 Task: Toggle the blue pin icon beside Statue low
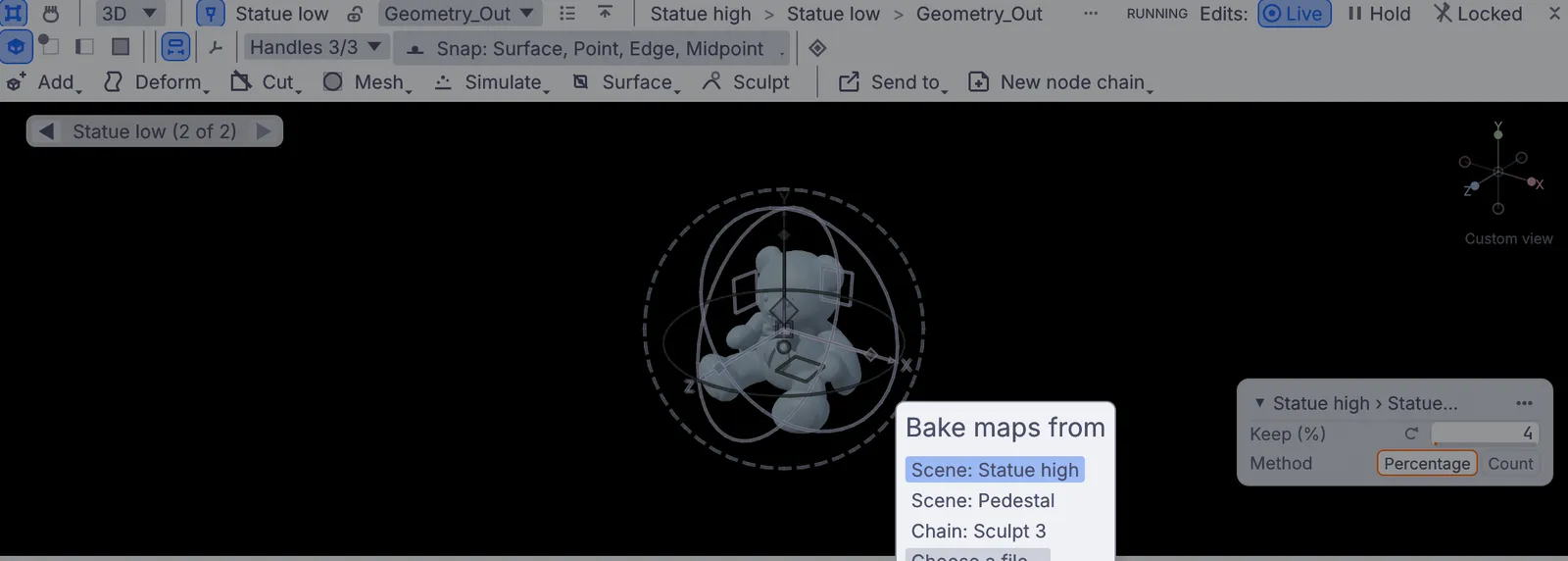[211, 14]
